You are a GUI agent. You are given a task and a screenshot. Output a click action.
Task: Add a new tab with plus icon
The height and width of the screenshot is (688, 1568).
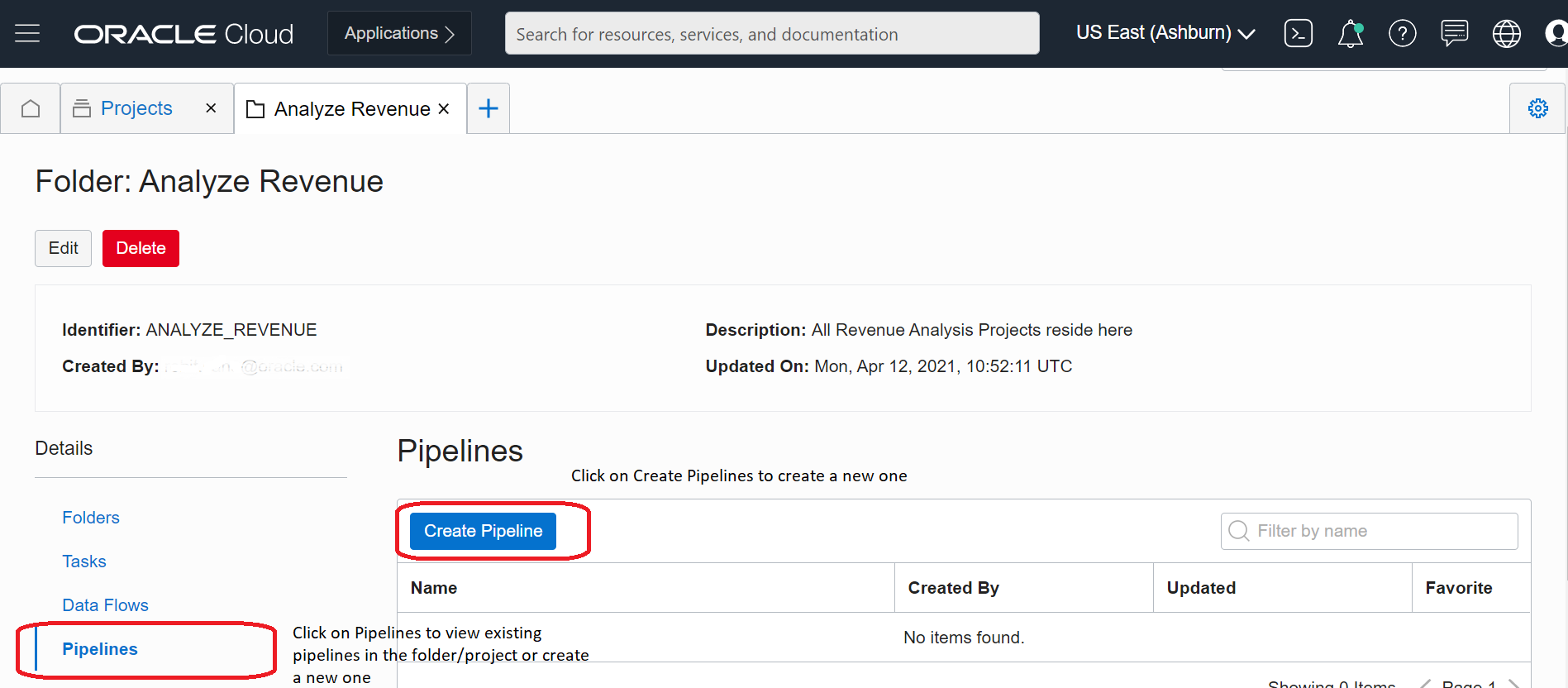coord(489,108)
